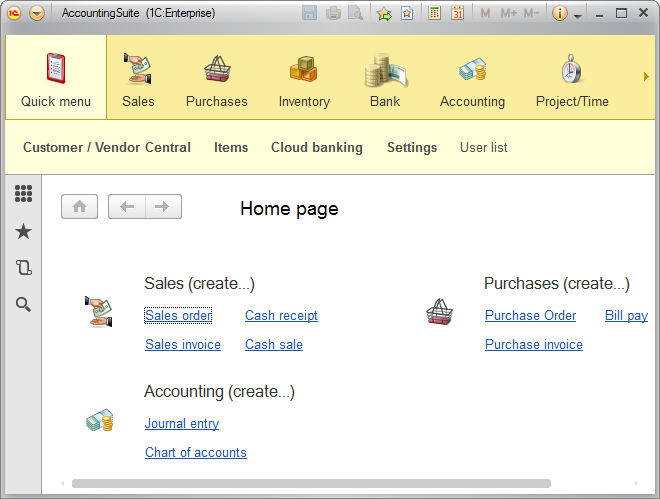Click the Purchases (create...) heading

coord(556,284)
